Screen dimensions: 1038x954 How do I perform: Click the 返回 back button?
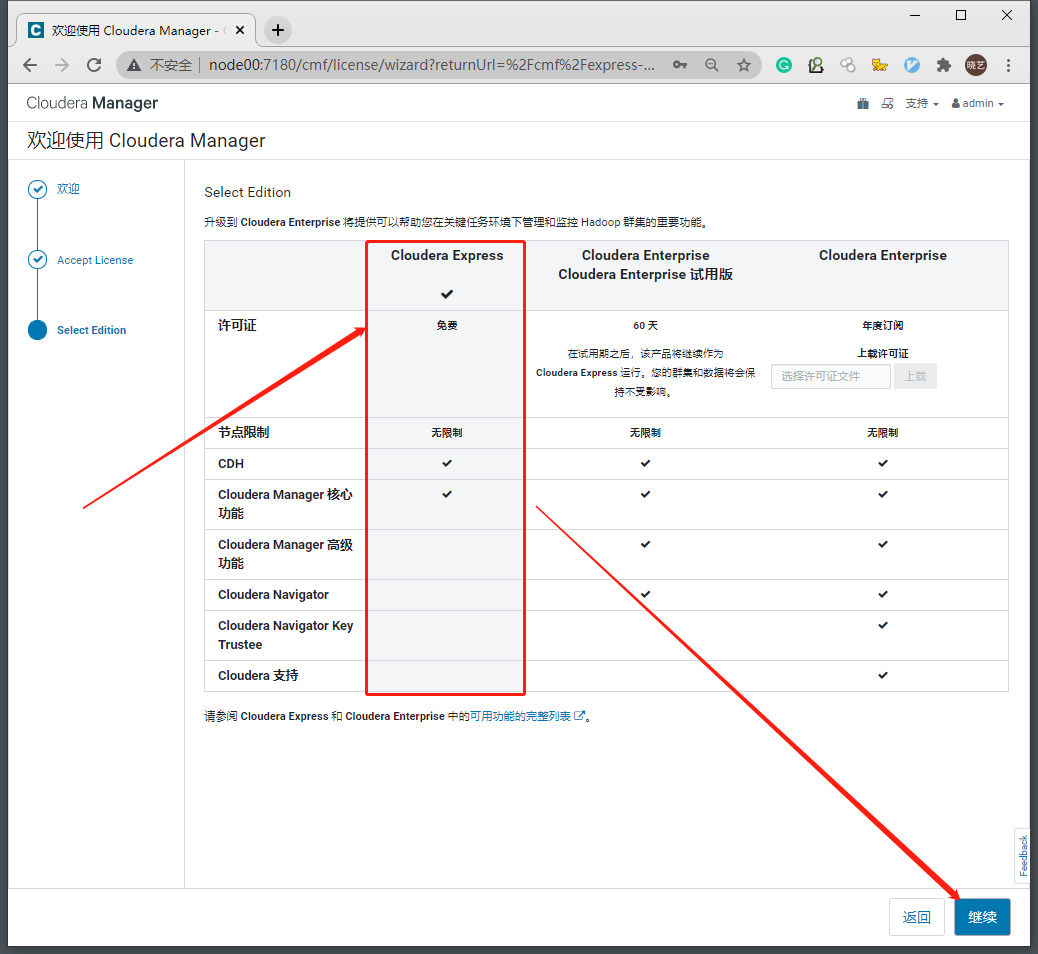coord(917,917)
